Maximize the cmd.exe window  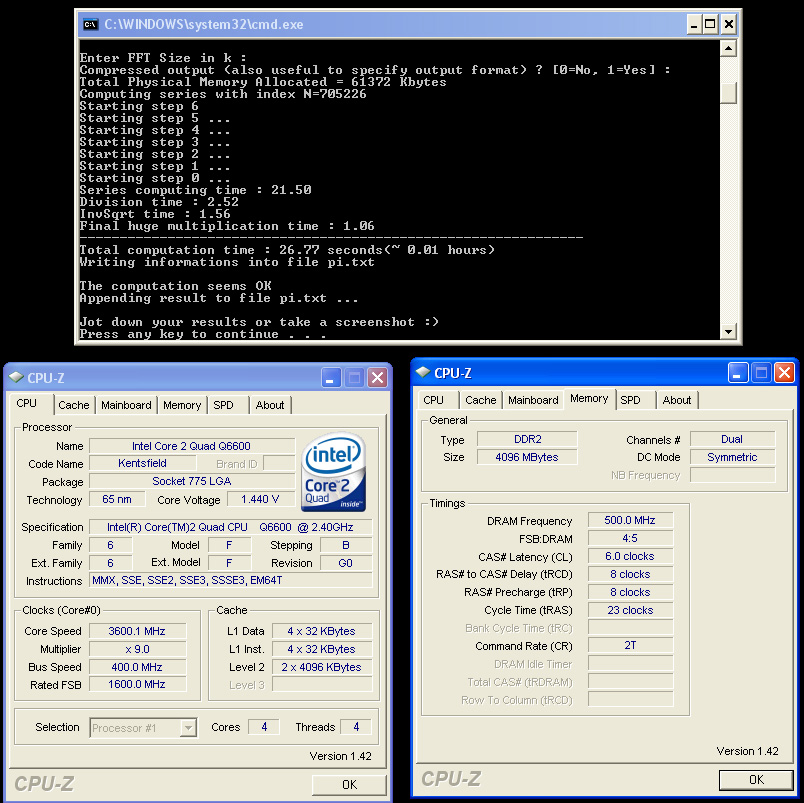(711, 24)
